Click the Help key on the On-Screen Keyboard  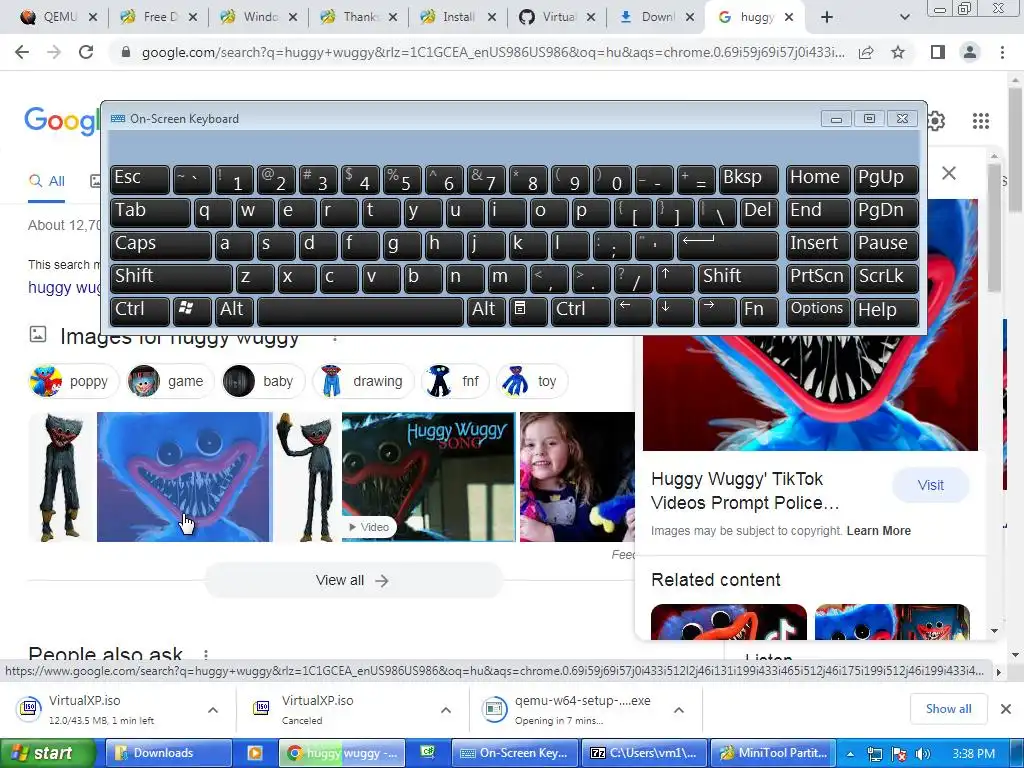pos(886,310)
